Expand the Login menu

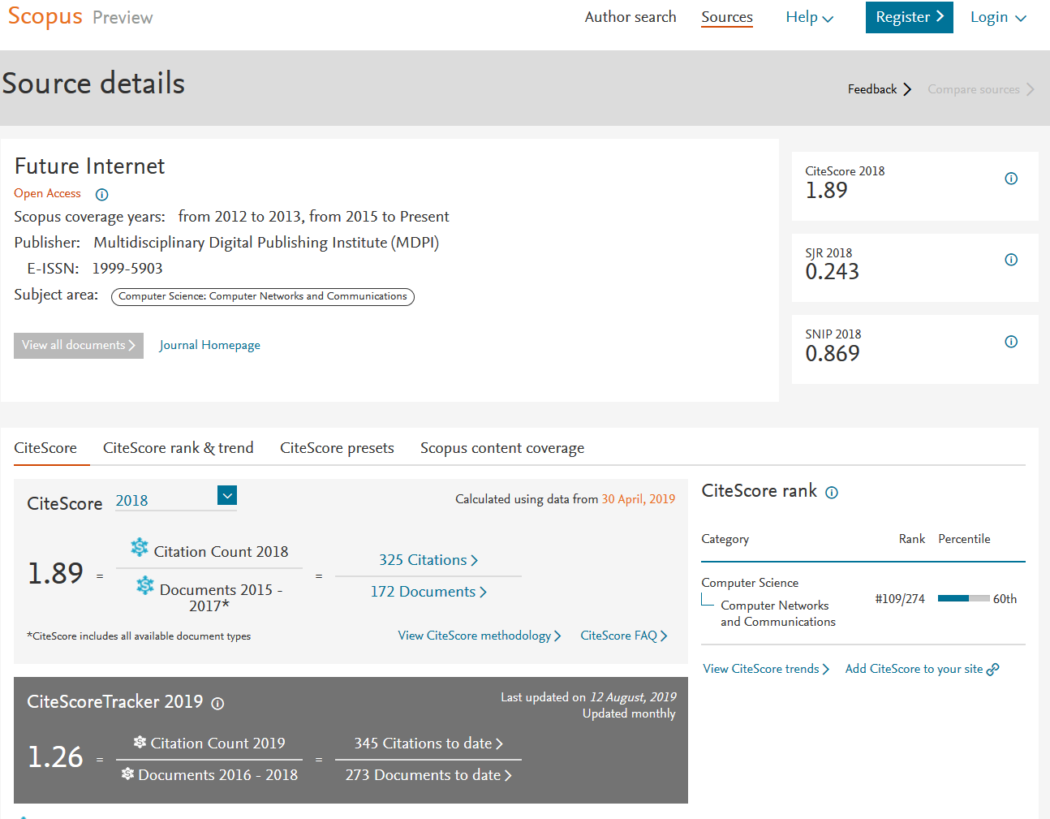tap(998, 17)
